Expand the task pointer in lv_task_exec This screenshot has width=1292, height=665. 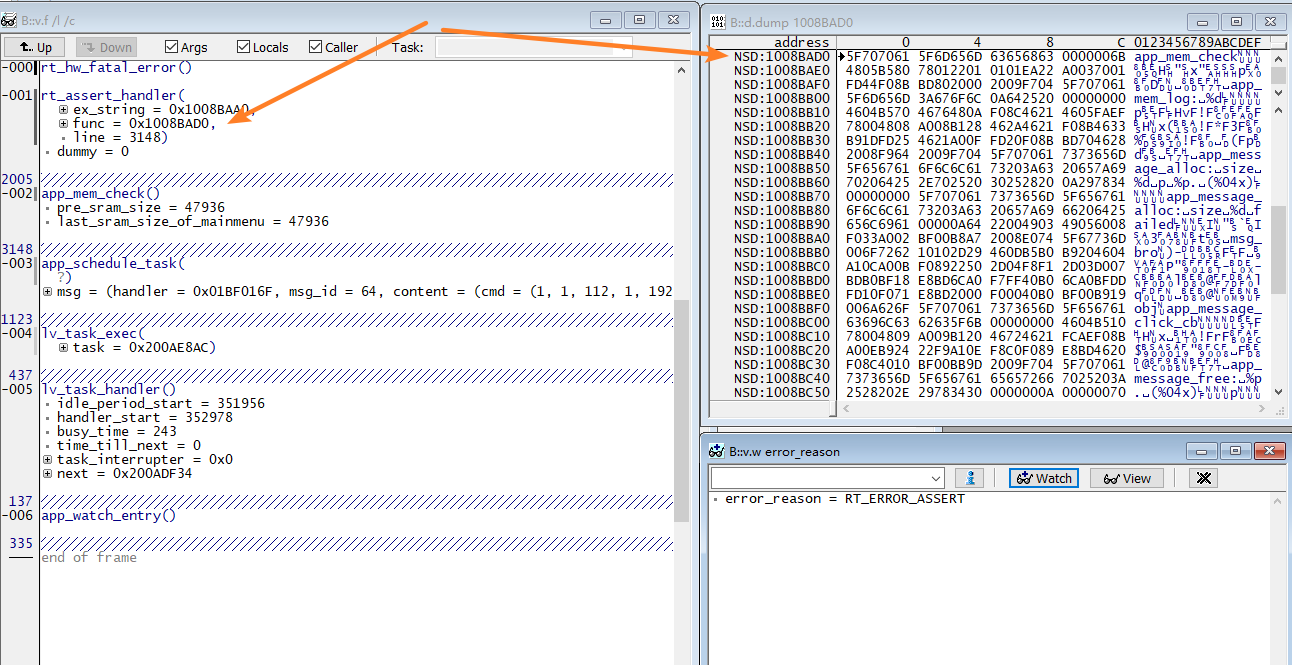[64, 348]
